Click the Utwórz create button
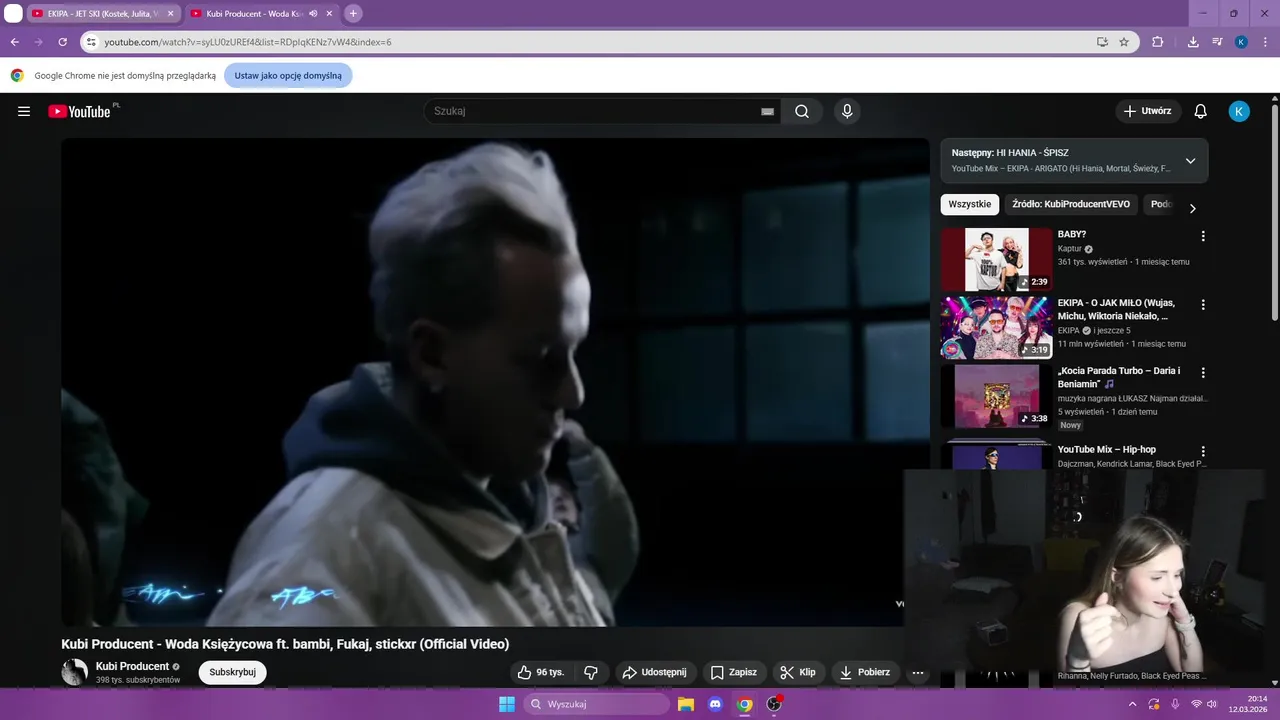The image size is (1280, 720). click(x=1148, y=111)
